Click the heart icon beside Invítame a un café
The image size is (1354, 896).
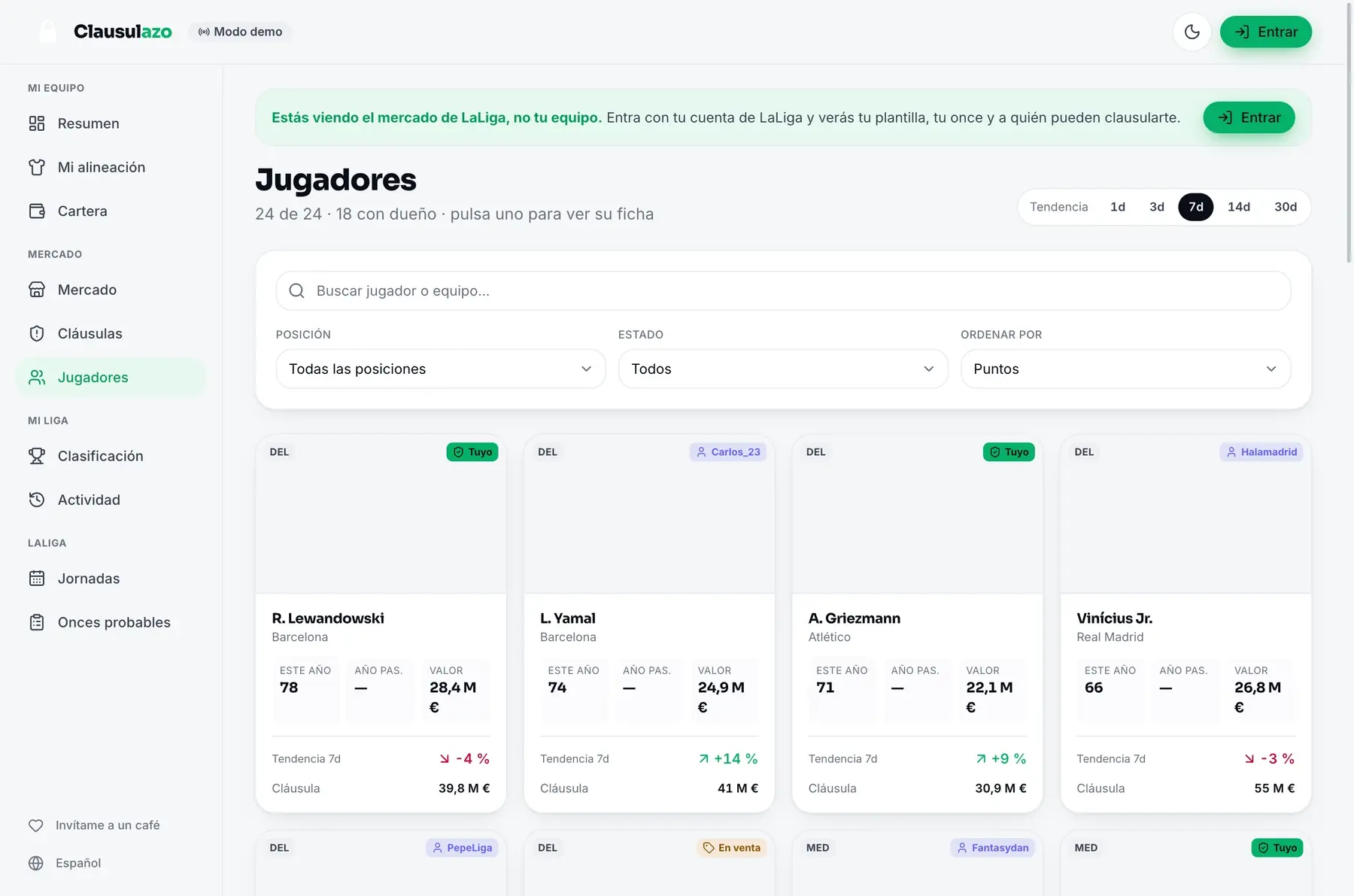36,825
